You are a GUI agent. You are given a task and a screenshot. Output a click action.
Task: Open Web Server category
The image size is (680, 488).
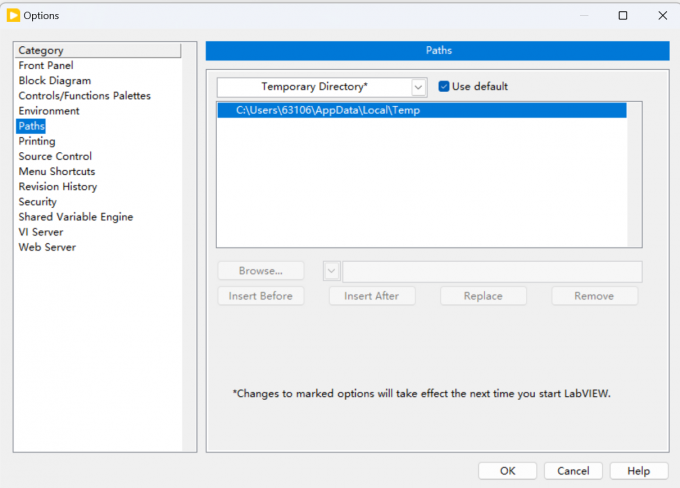point(47,247)
